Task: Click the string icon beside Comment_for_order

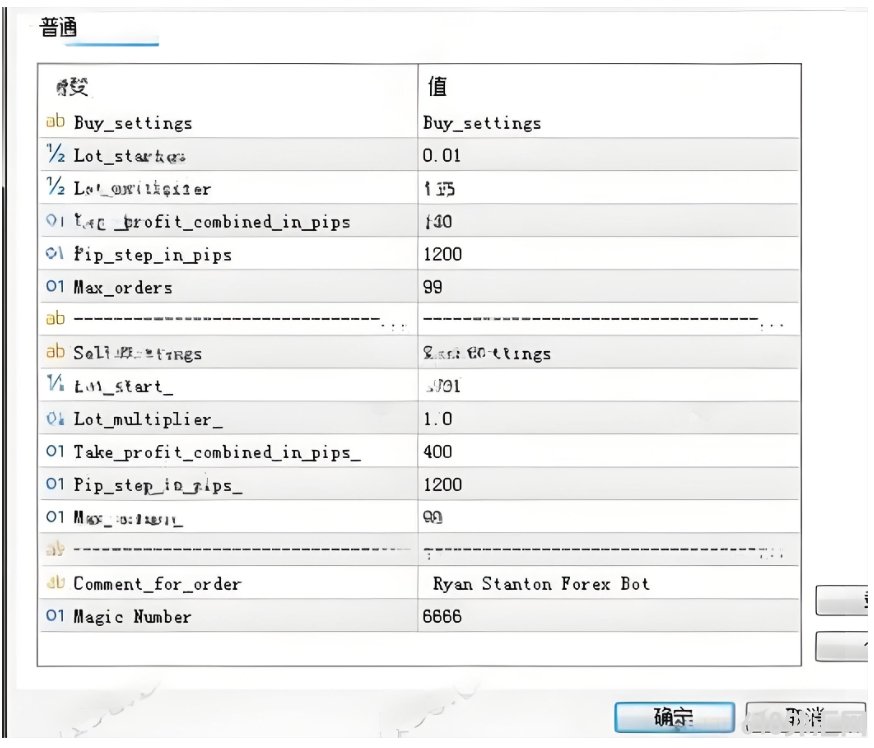Action: 55,582
